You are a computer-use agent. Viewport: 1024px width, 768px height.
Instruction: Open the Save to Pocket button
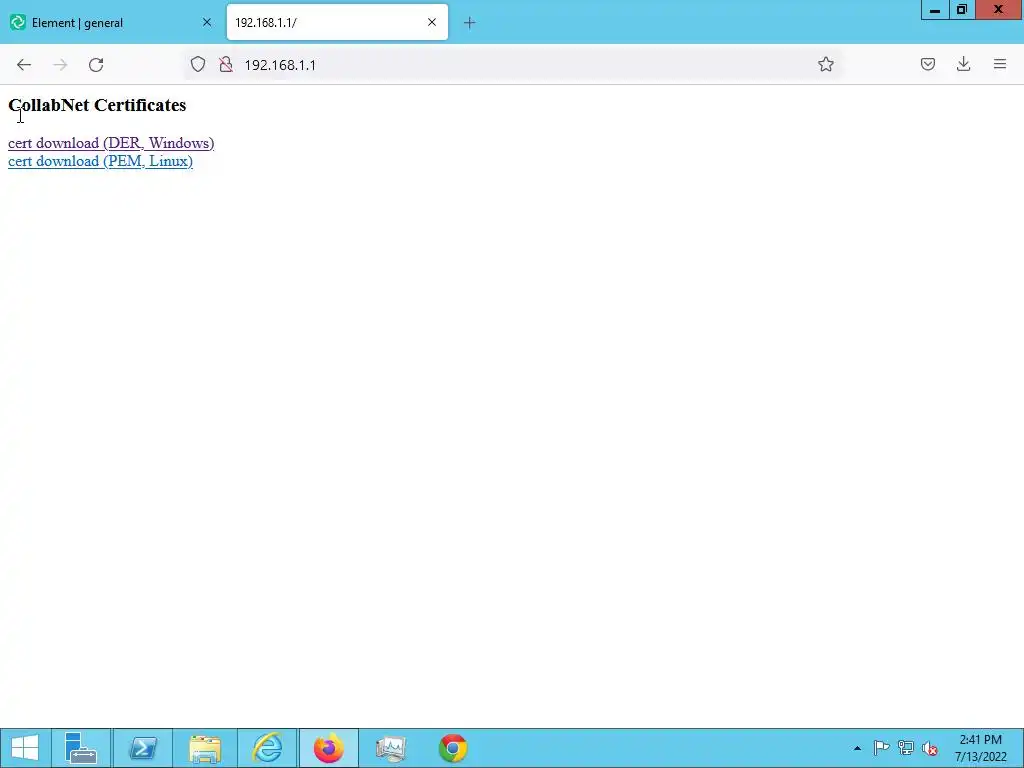(x=928, y=64)
